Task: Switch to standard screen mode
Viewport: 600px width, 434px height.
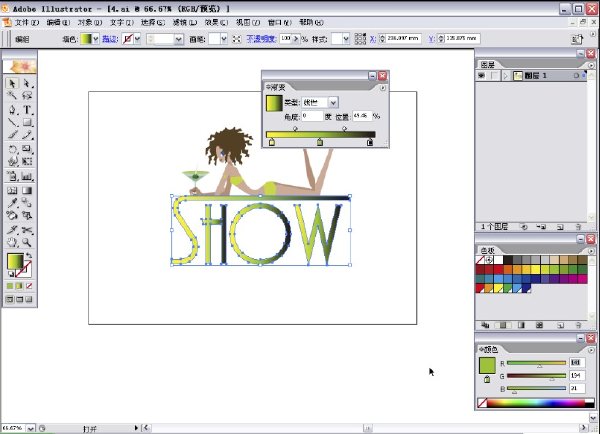Action: coord(10,299)
